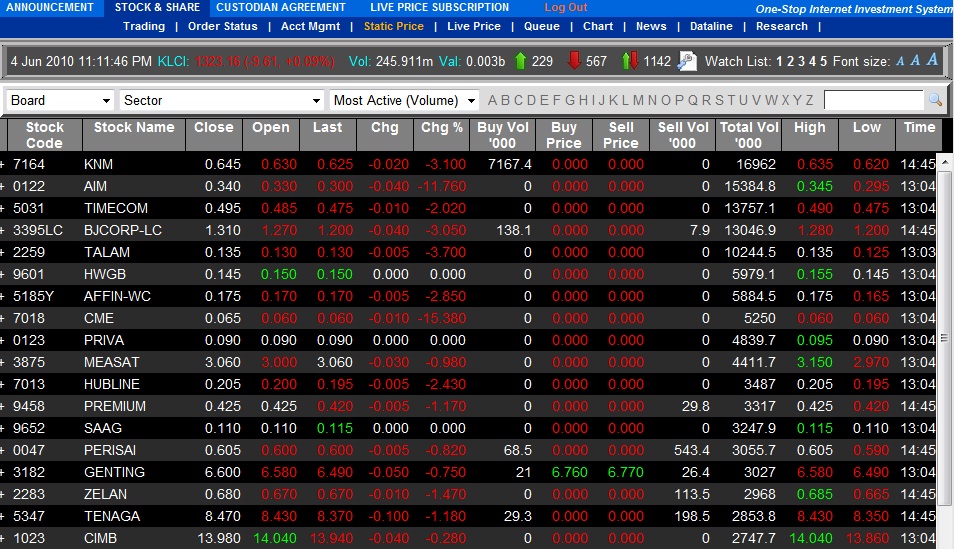Click stock code 5185Y
The image size is (954, 549).
pyautogui.click(x=33, y=296)
